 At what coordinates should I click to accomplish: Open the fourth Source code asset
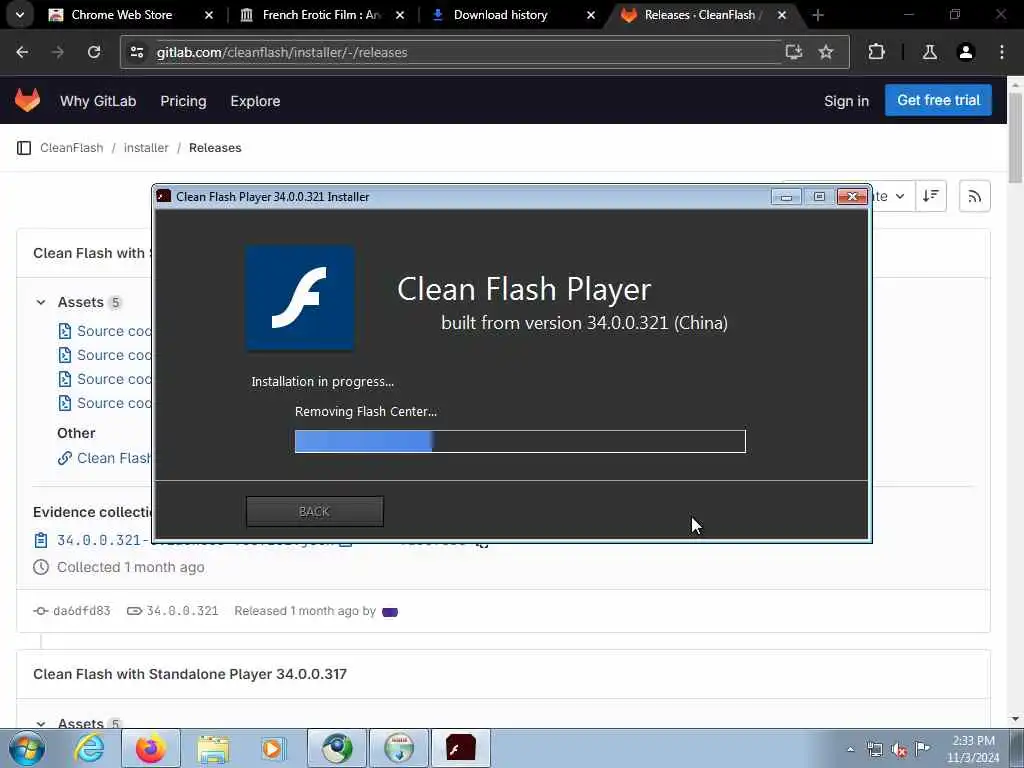click(x=105, y=403)
